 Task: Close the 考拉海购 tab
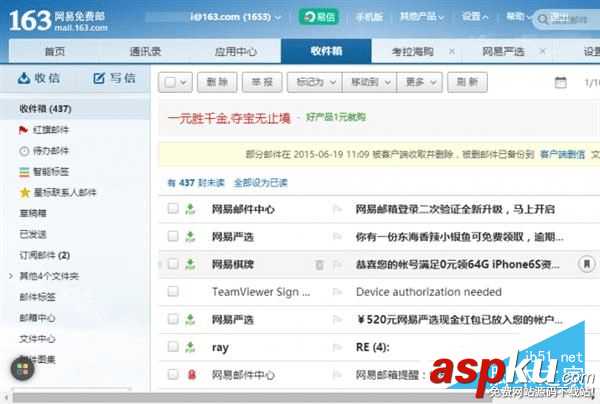click(x=452, y=51)
